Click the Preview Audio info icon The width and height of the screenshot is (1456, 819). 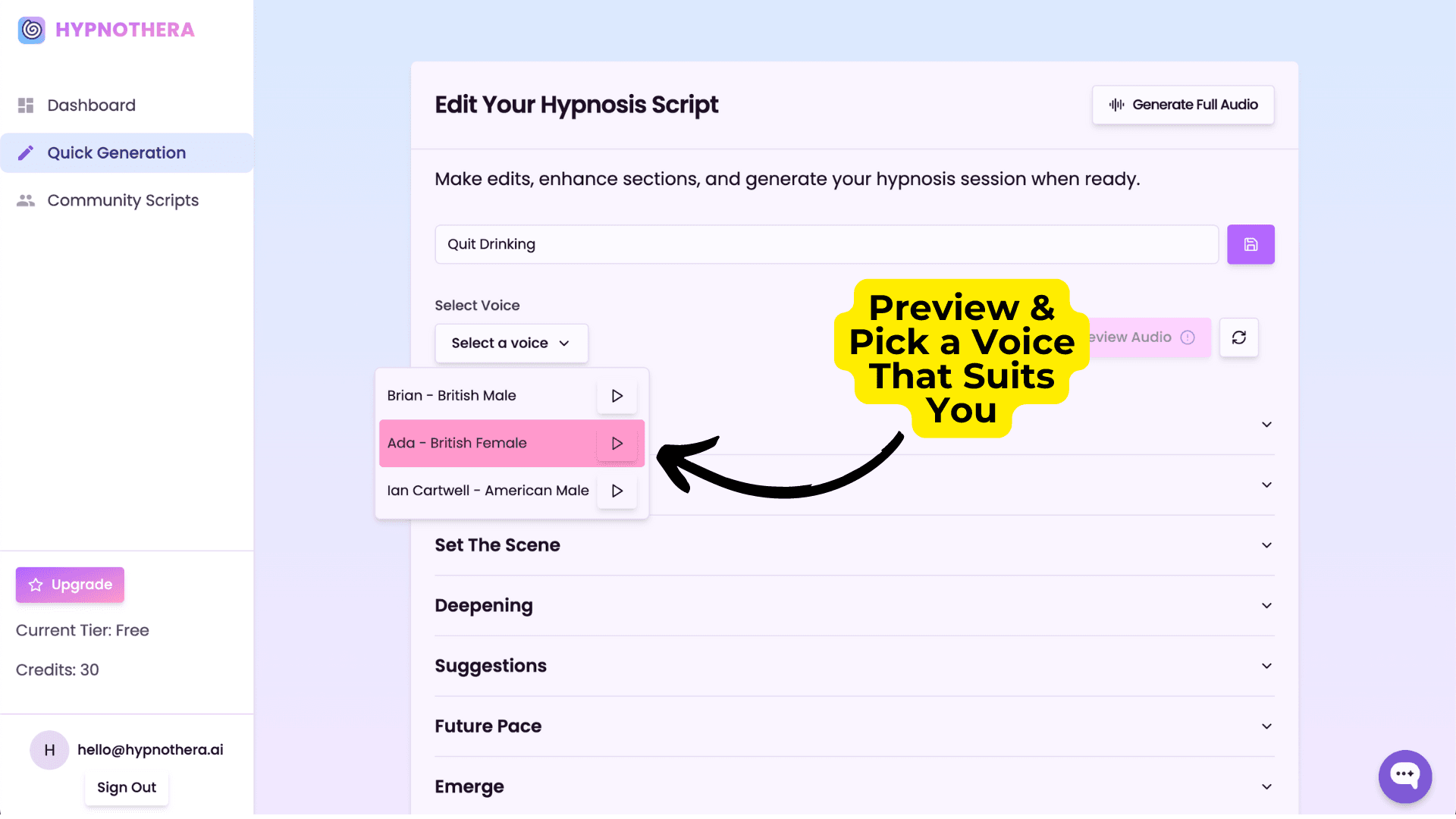[1188, 337]
